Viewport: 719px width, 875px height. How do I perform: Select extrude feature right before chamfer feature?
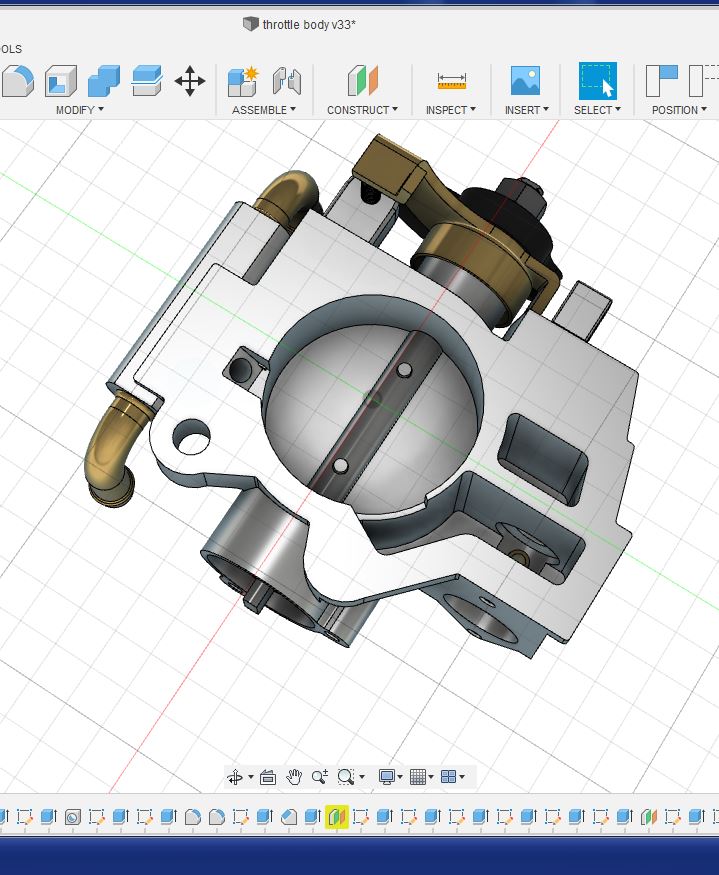[265, 817]
